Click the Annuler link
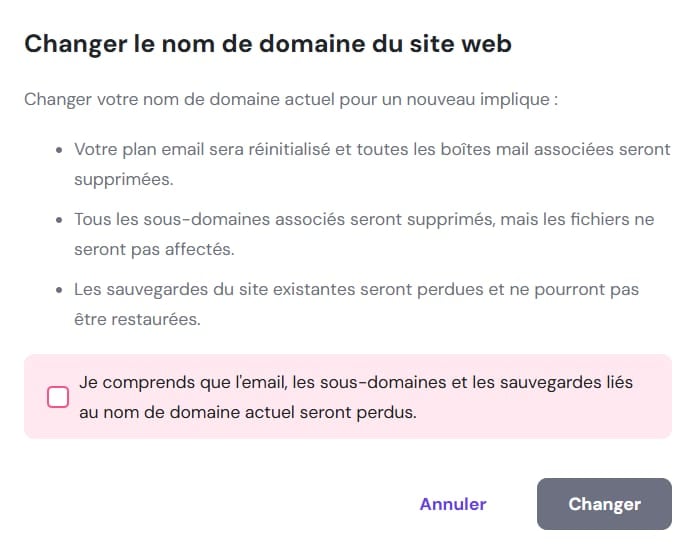 coord(453,504)
